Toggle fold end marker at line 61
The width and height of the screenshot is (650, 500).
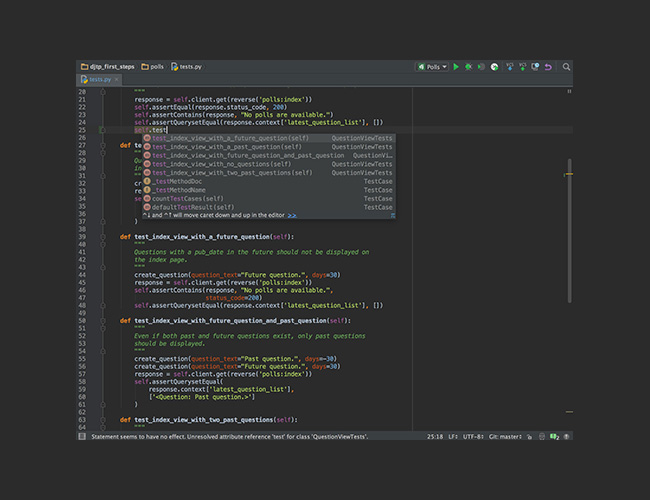click(103, 405)
